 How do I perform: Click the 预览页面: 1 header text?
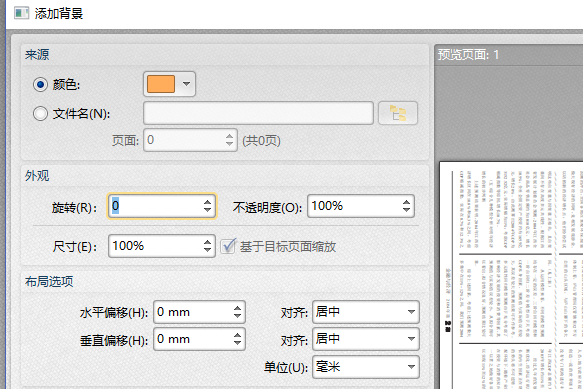point(468,55)
